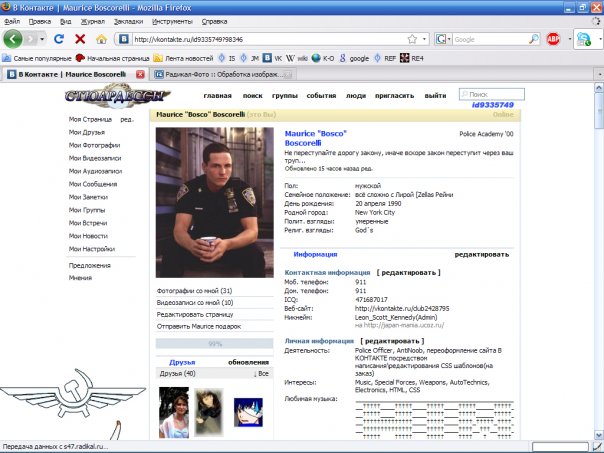Click the red Stop loading icon
Viewport: 604px width, 453px height.
pyautogui.click(x=80, y=39)
